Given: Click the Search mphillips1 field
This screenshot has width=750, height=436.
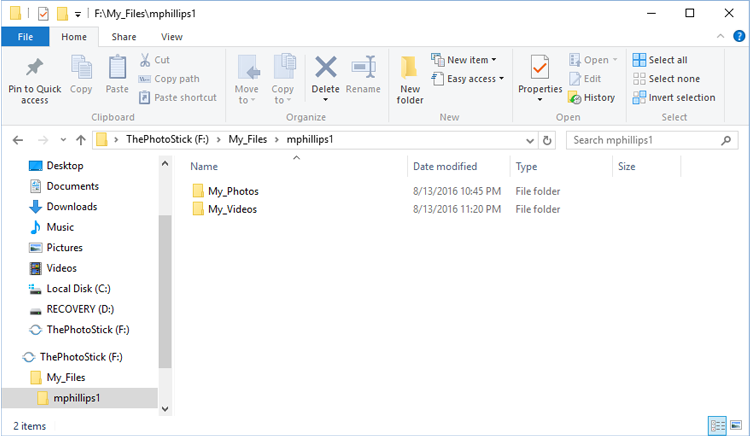Looking at the screenshot, I should (651, 140).
